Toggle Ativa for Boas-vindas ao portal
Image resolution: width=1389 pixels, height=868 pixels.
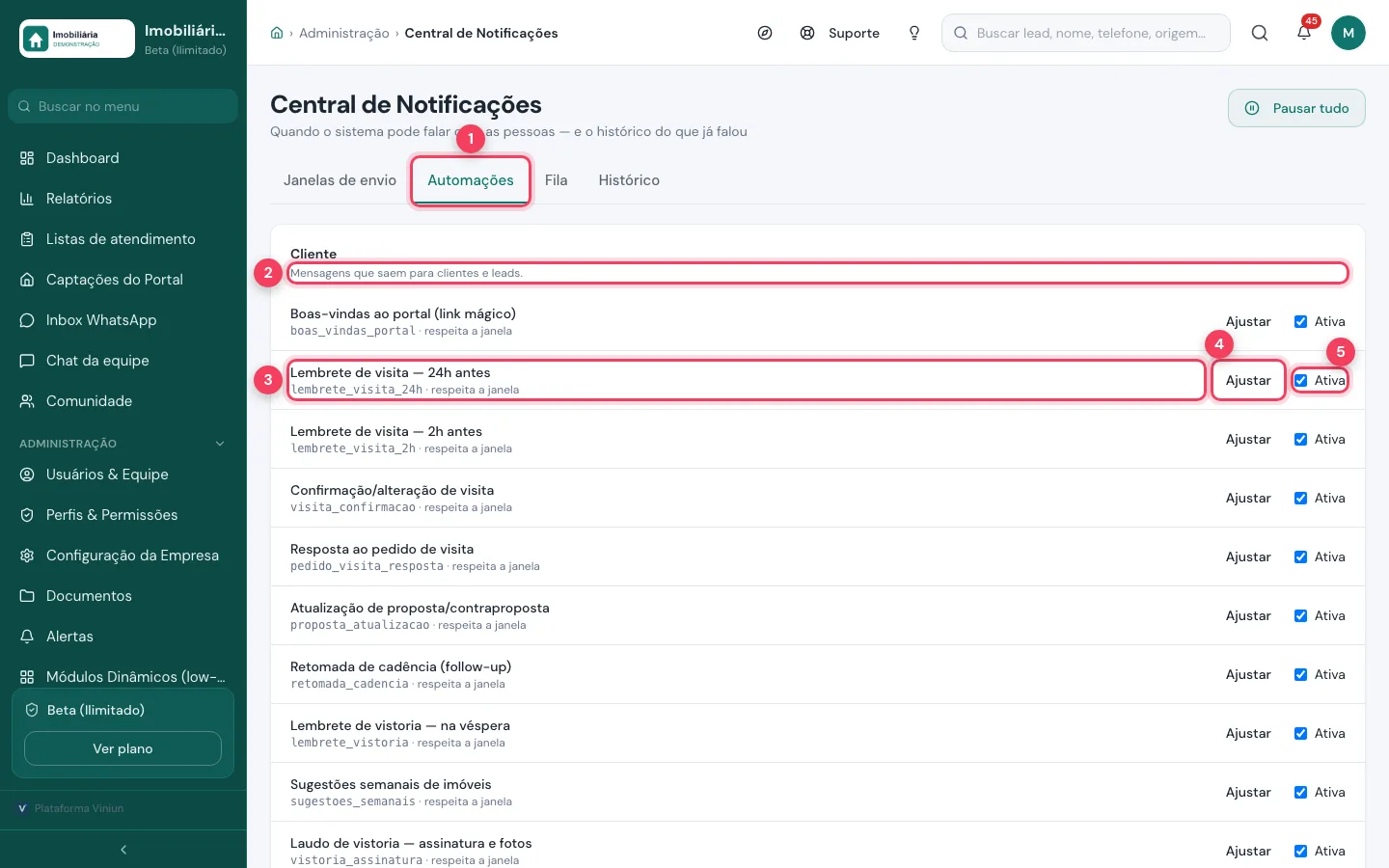point(1300,322)
